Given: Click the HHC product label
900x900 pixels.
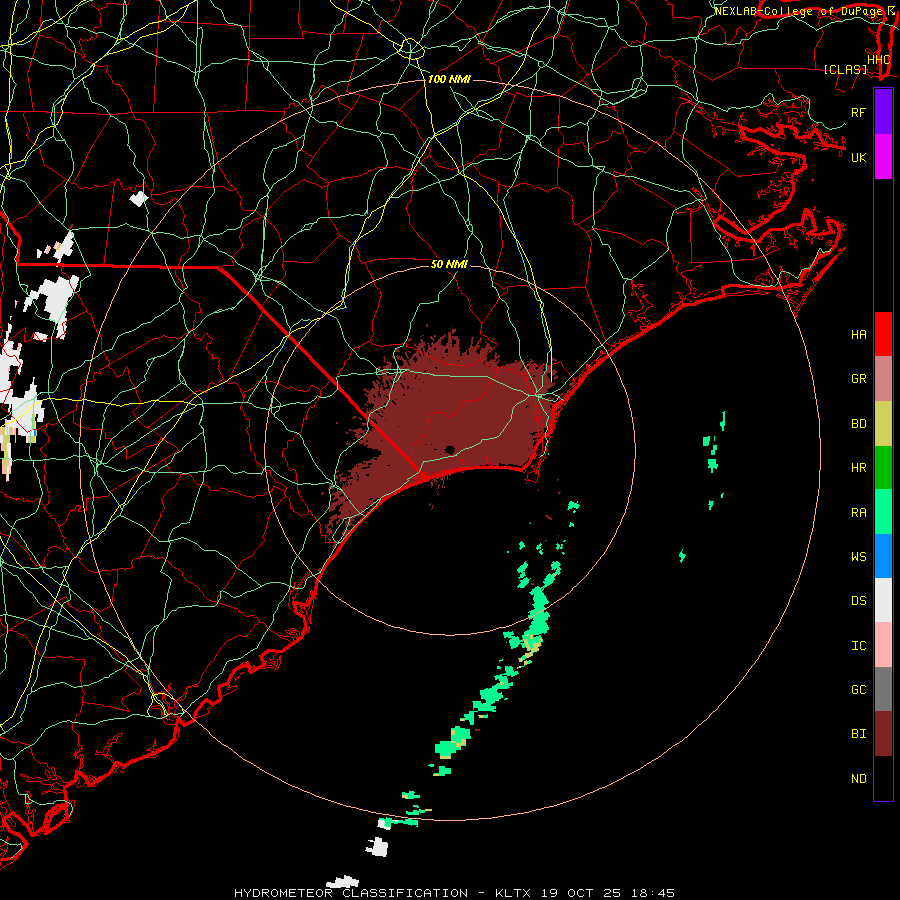Looking at the screenshot, I should (x=878, y=60).
